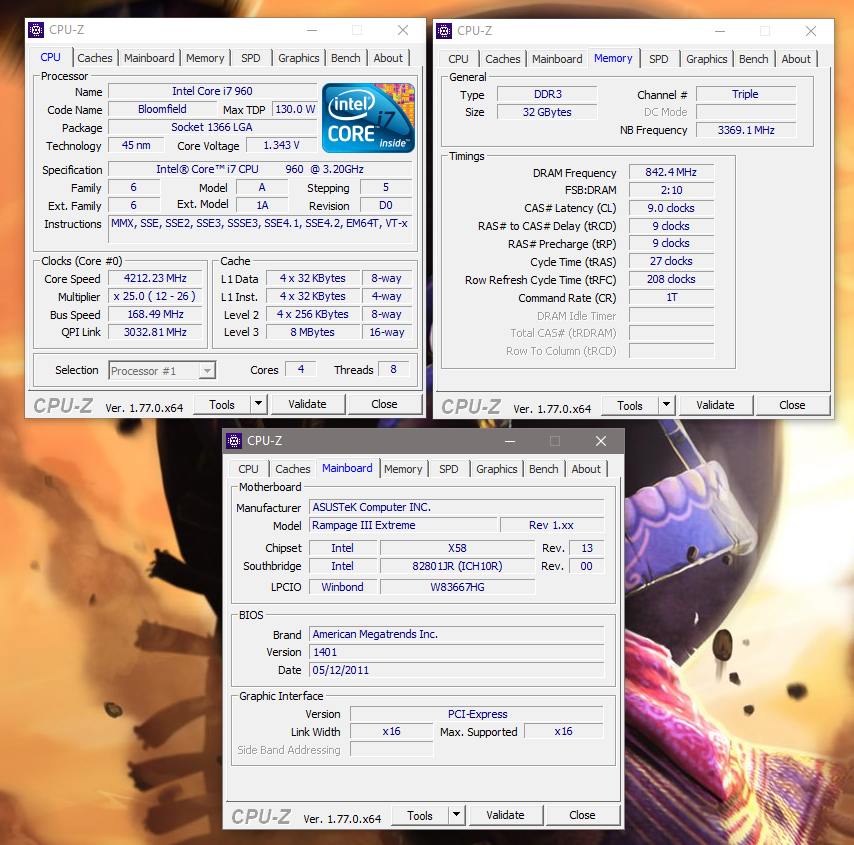Screen dimensions: 854x845
Task: Click the Intel Core i7 inside logo
Action: pyautogui.click(x=368, y=118)
